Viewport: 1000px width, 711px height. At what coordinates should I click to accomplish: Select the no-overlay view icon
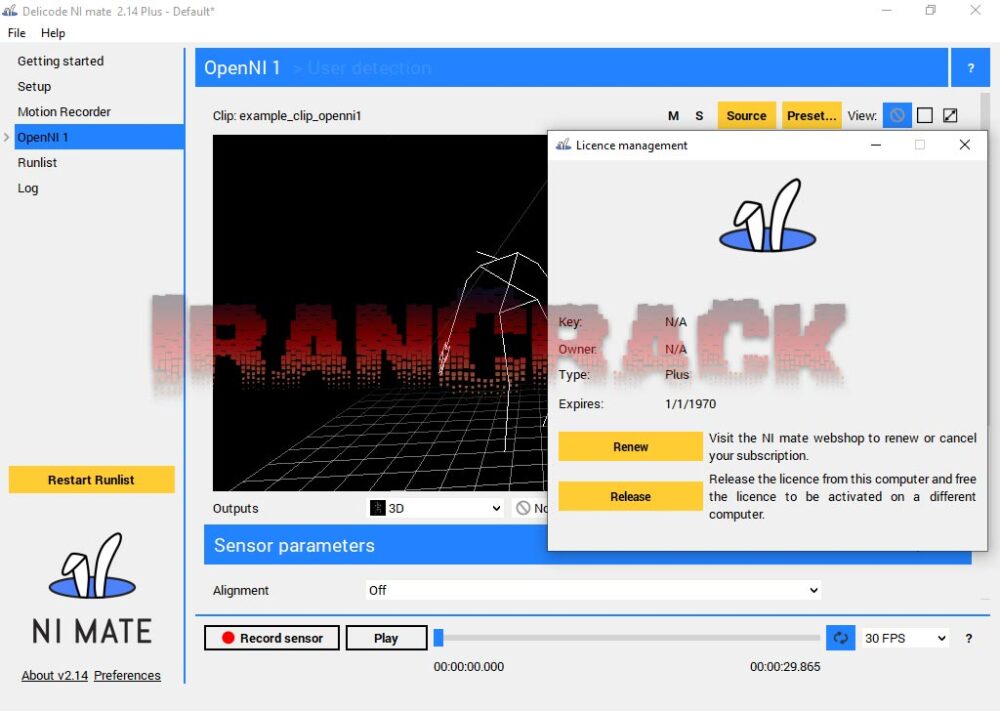coord(897,116)
